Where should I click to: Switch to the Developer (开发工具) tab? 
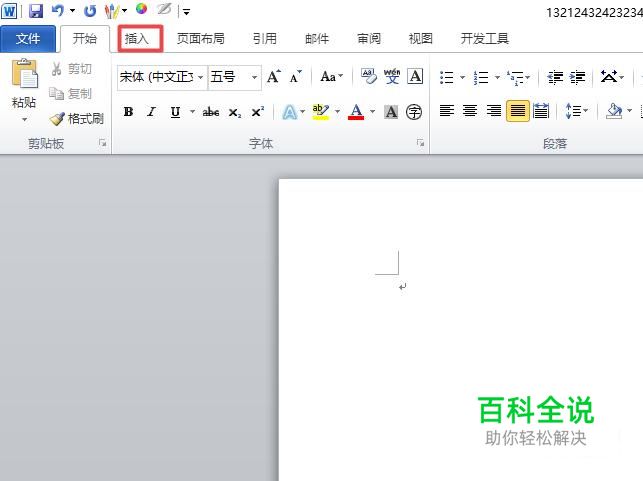point(485,39)
